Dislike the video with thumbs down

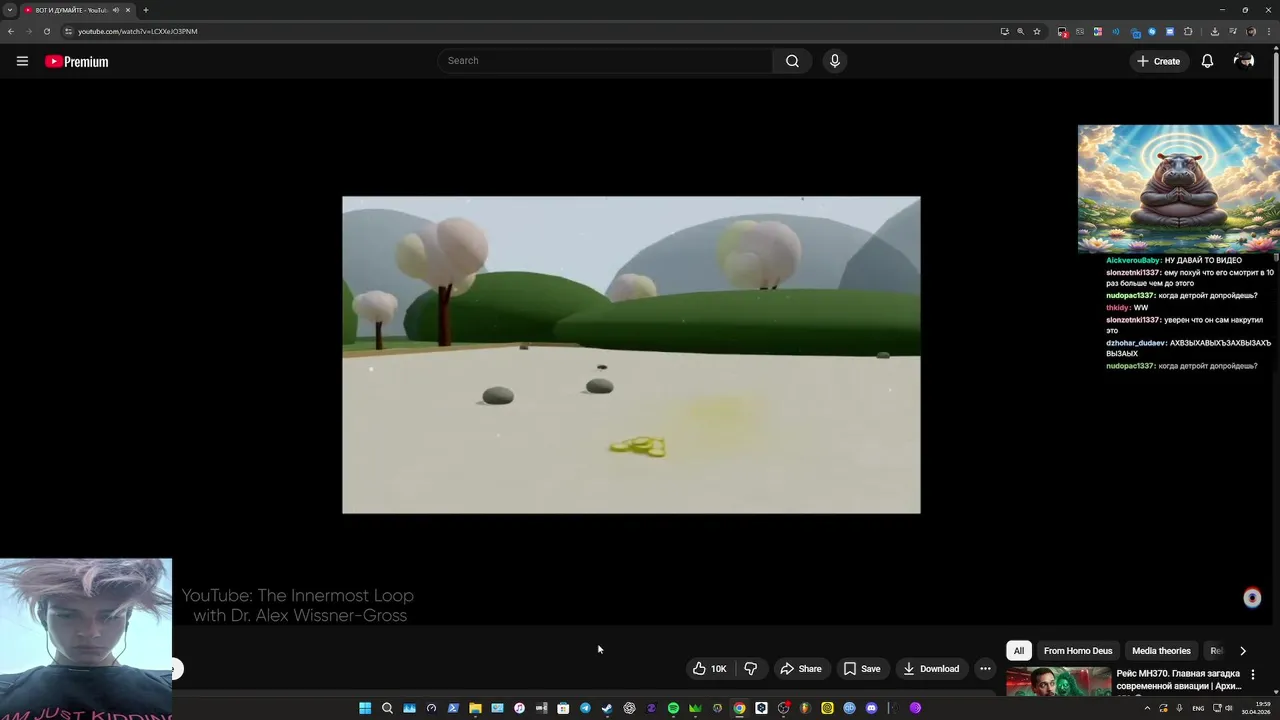point(750,669)
